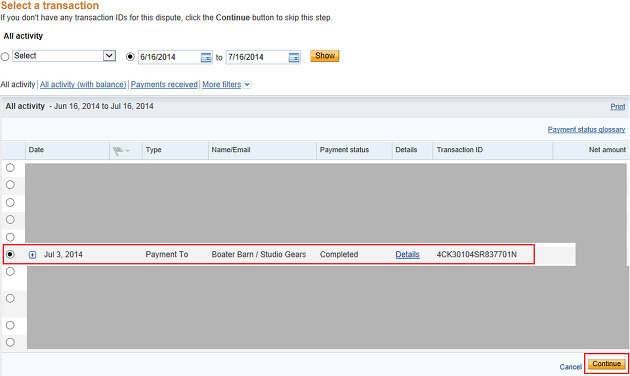
Task: Select the date range radio button
Action: (x=130, y=57)
